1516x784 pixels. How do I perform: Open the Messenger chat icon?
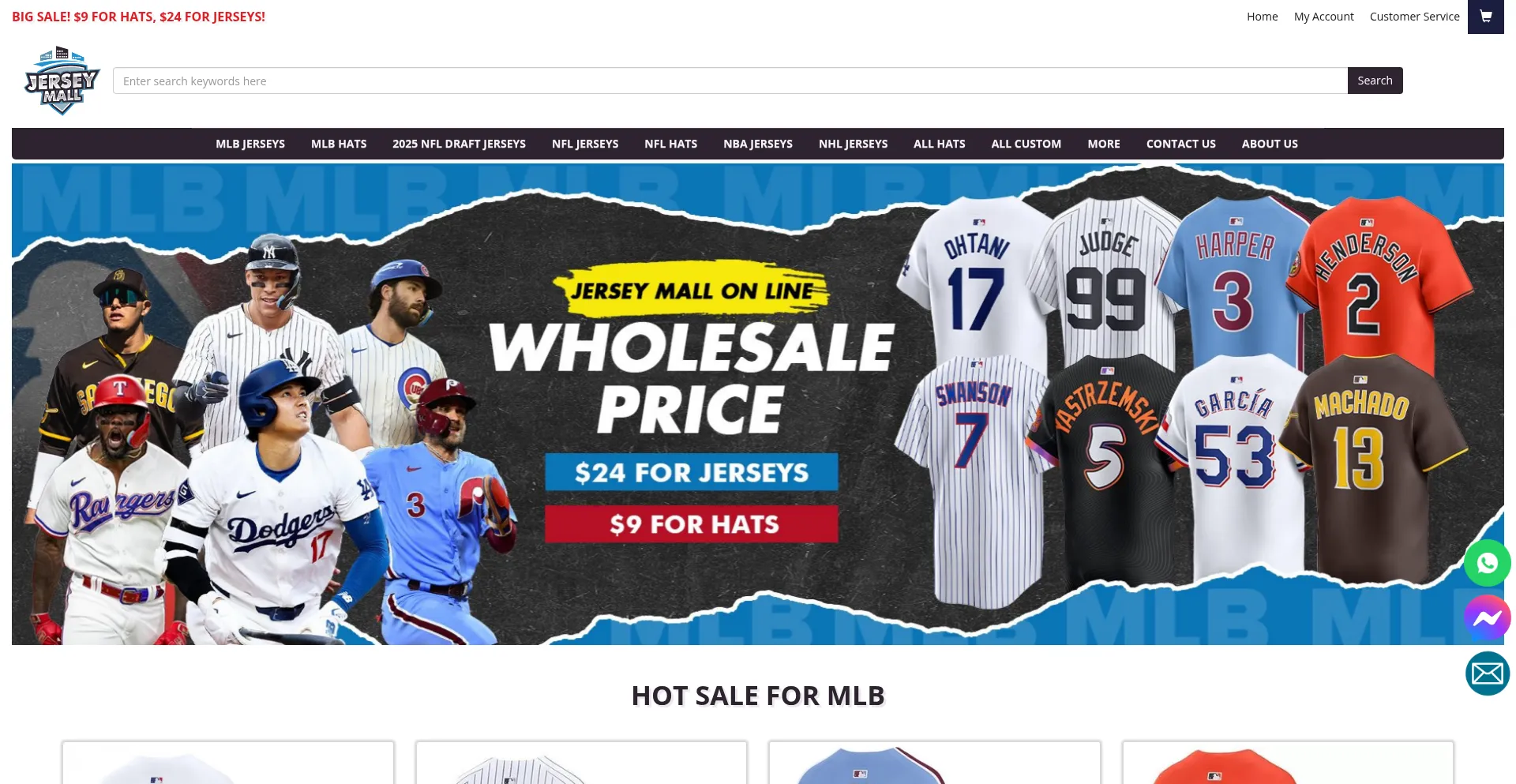click(x=1488, y=618)
